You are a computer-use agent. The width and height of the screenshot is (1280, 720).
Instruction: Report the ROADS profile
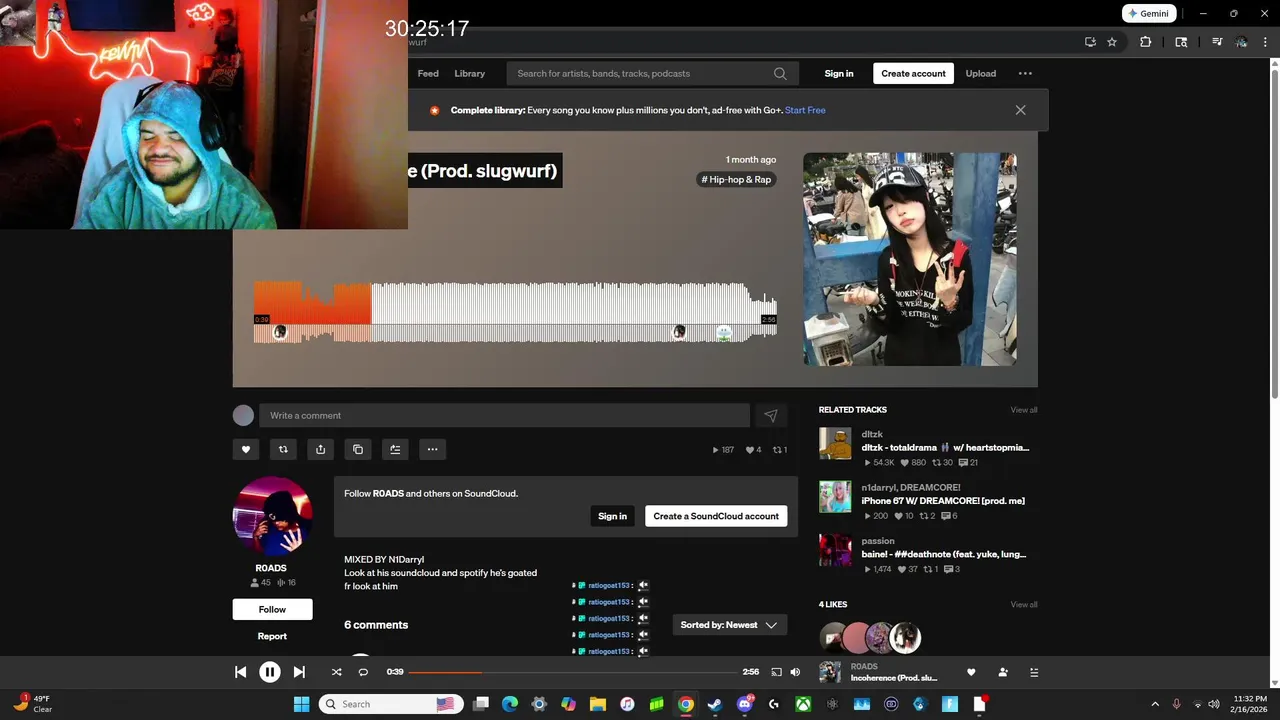(x=272, y=636)
